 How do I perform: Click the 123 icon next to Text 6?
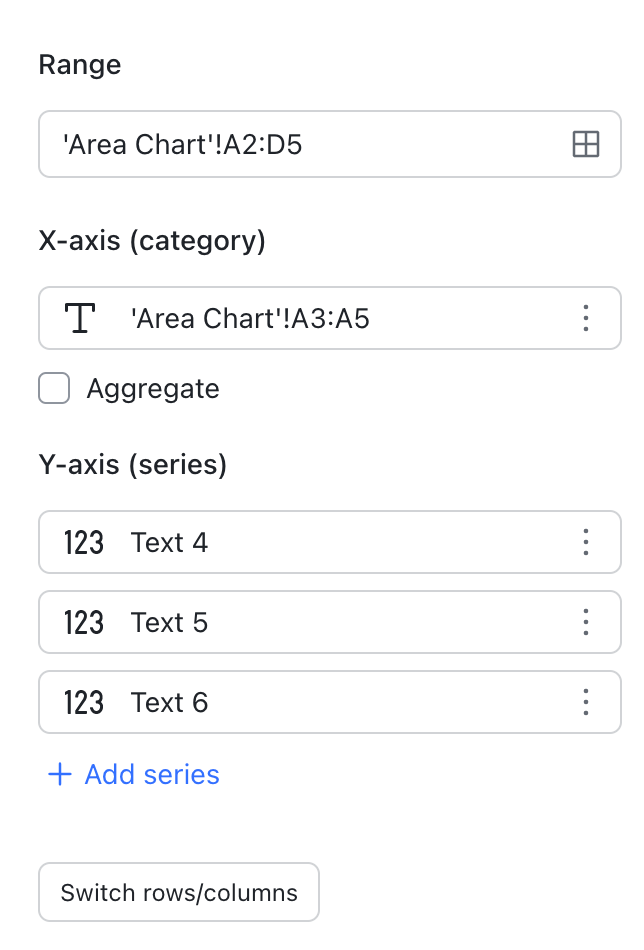tap(83, 702)
